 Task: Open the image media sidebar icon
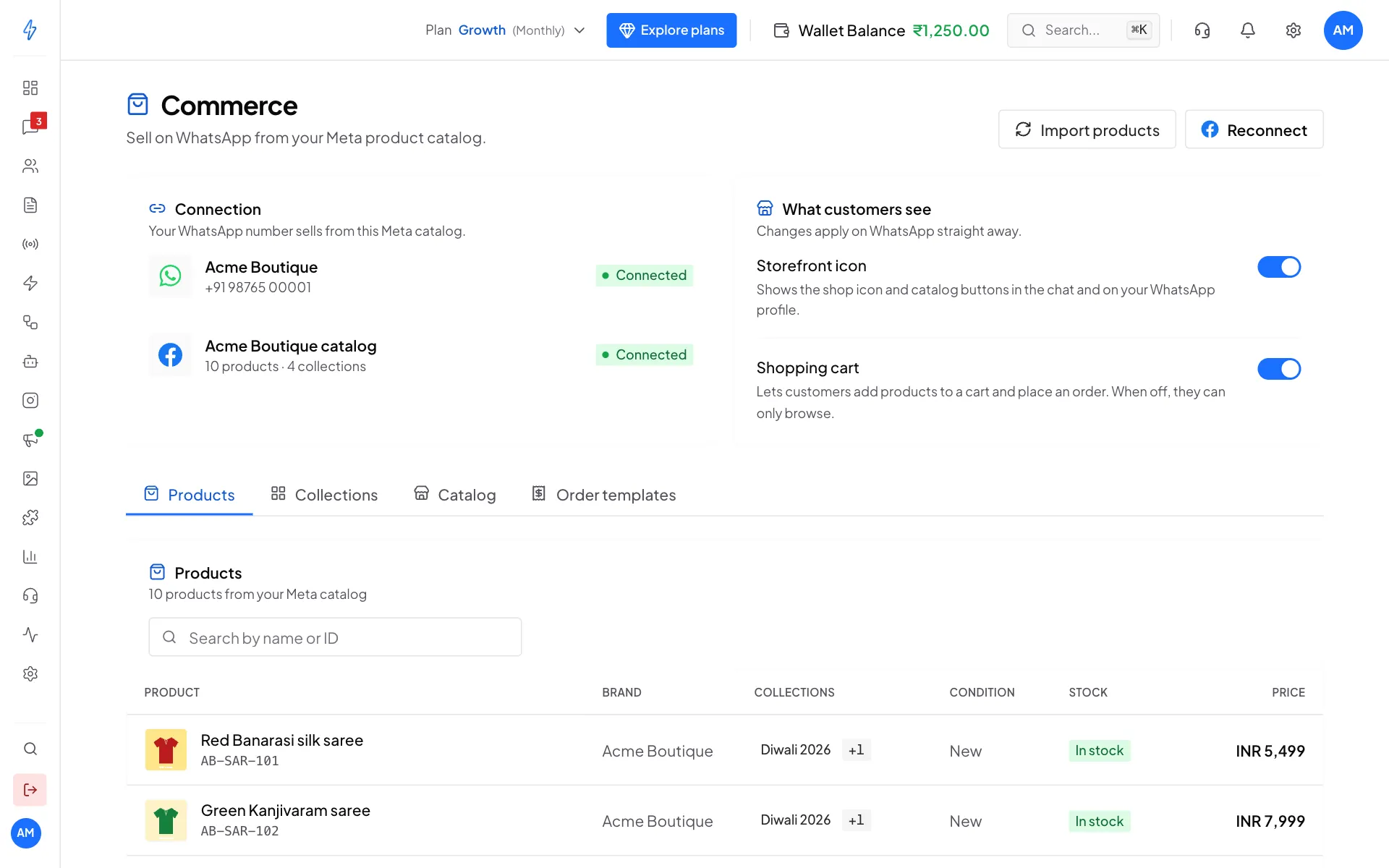click(30, 478)
